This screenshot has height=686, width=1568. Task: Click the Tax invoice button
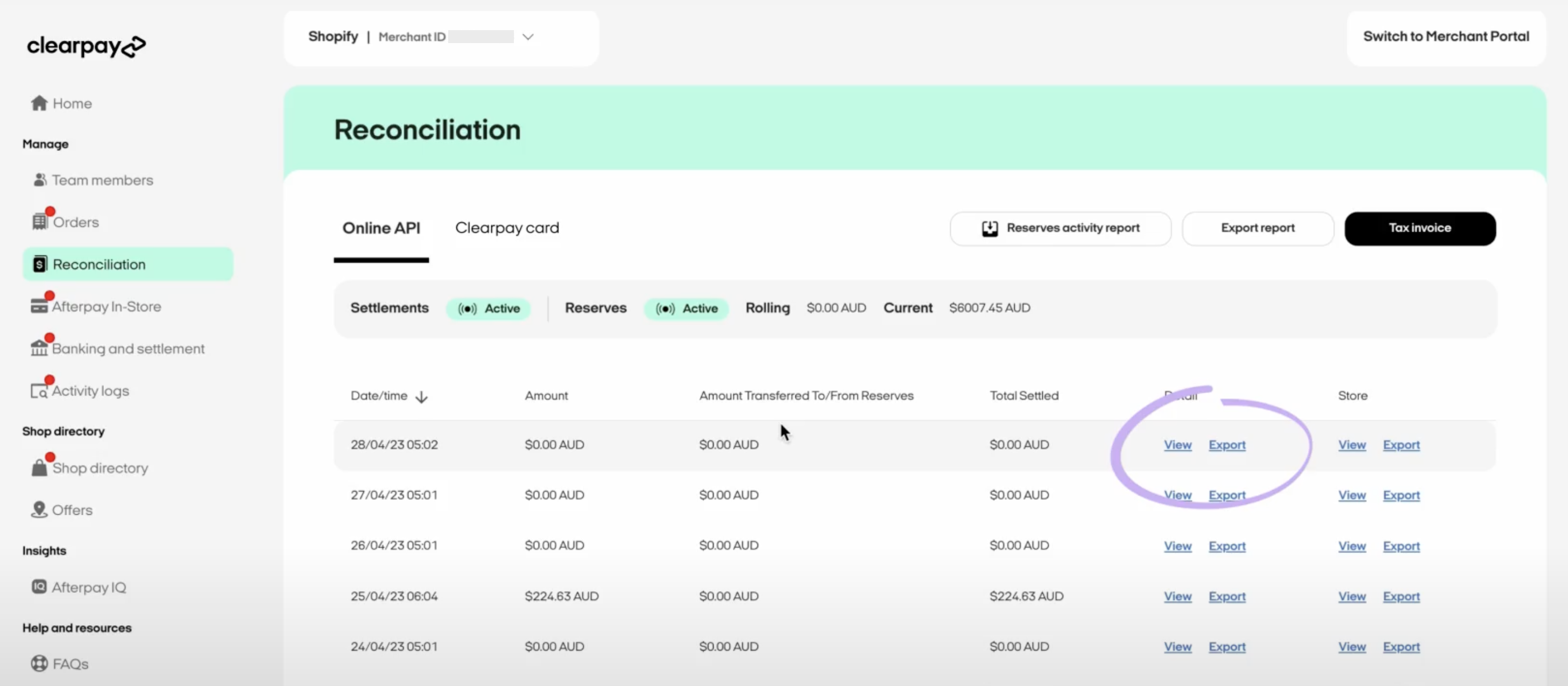[1420, 228]
